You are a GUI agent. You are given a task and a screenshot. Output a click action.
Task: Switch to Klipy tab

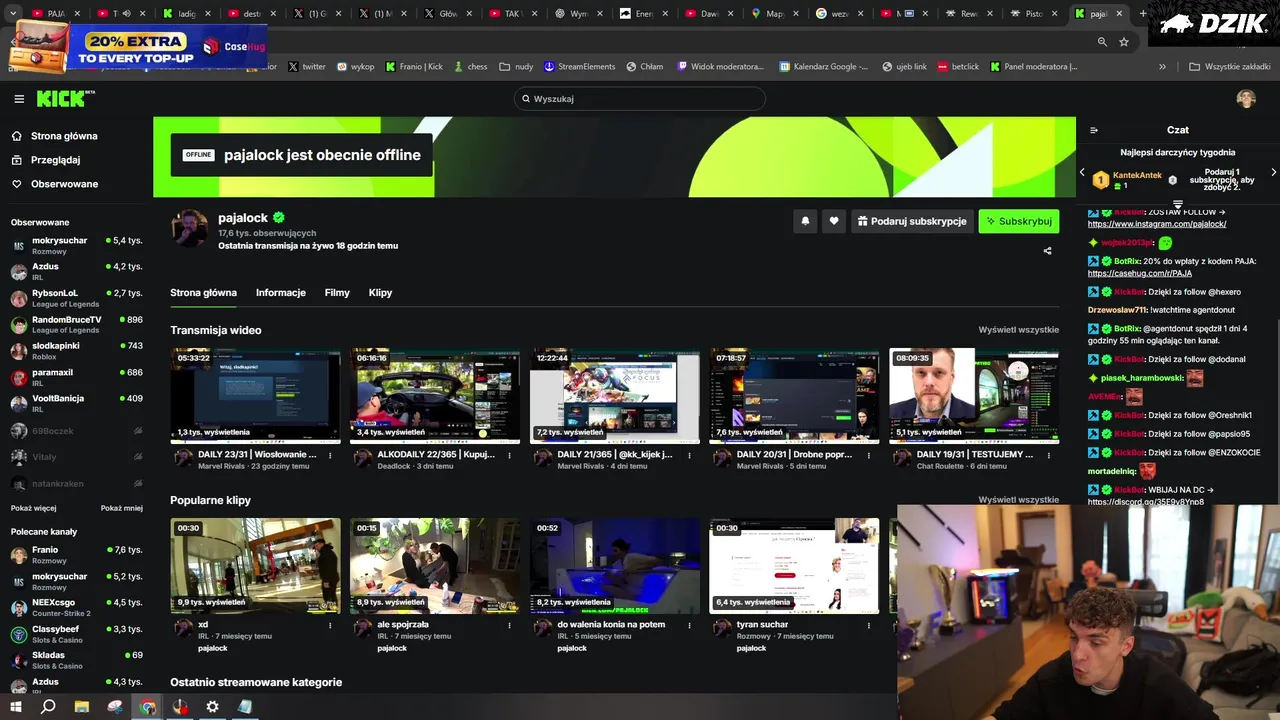click(x=380, y=293)
